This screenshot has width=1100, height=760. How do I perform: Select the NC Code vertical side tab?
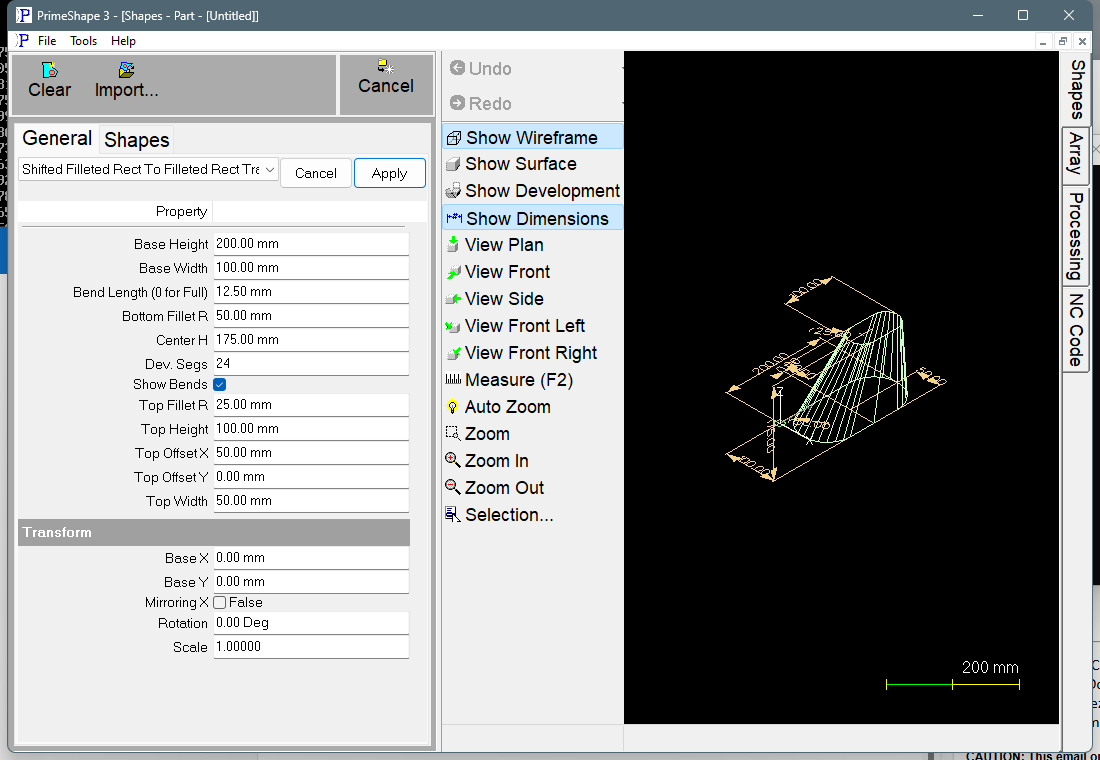1076,330
